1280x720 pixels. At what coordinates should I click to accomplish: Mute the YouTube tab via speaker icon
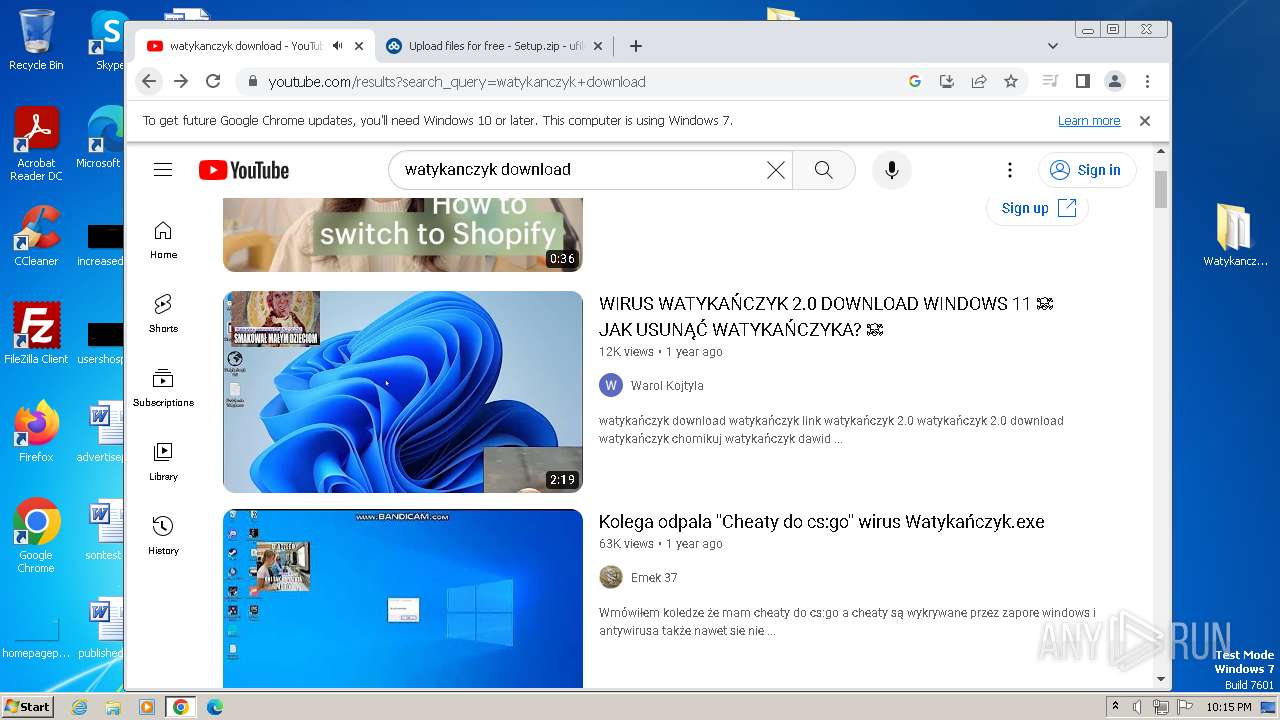[x=338, y=46]
